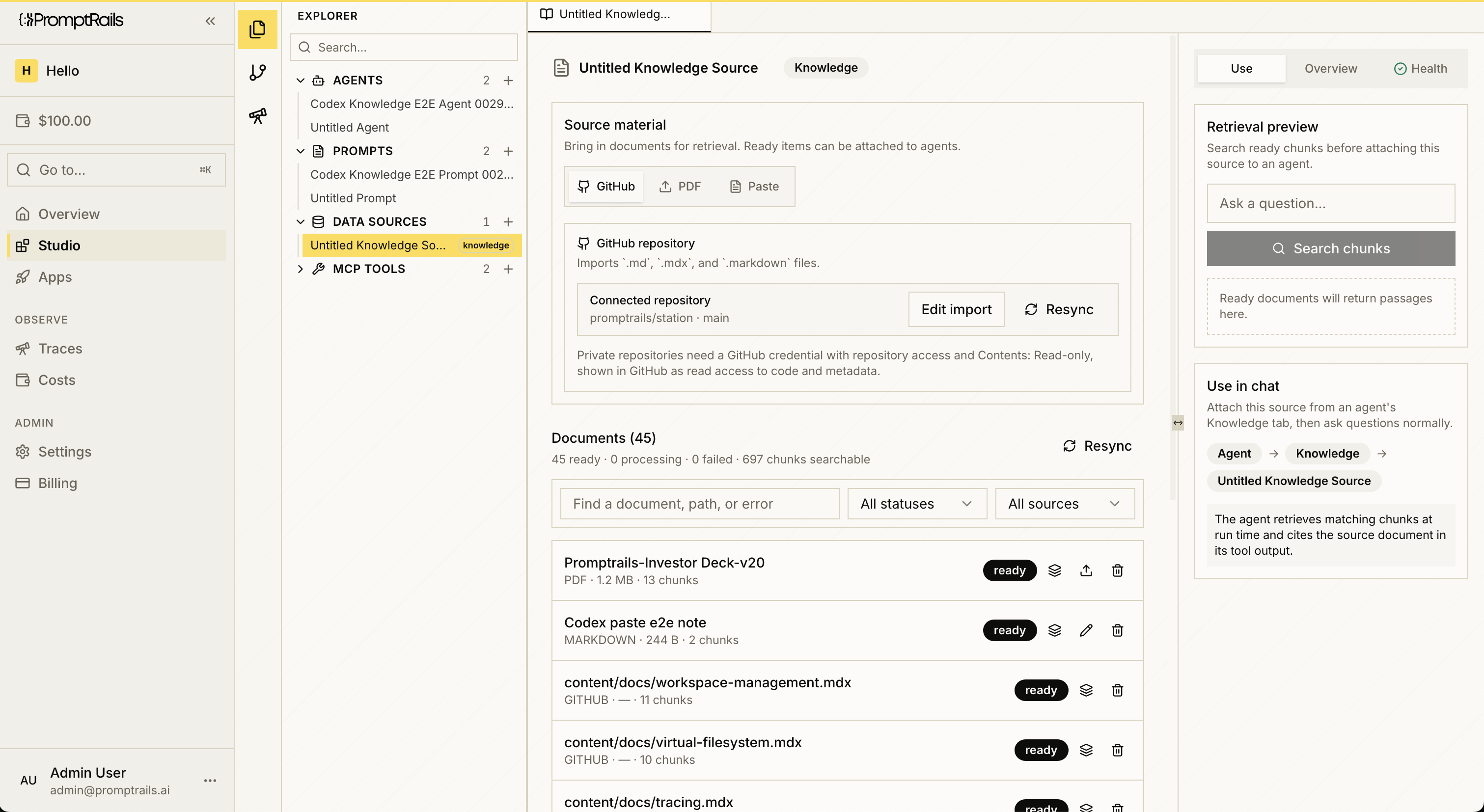This screenshot has height=812, width=1484.
Task: Collapse the DATA SOURCES tree section
Action: coord(300,222)
